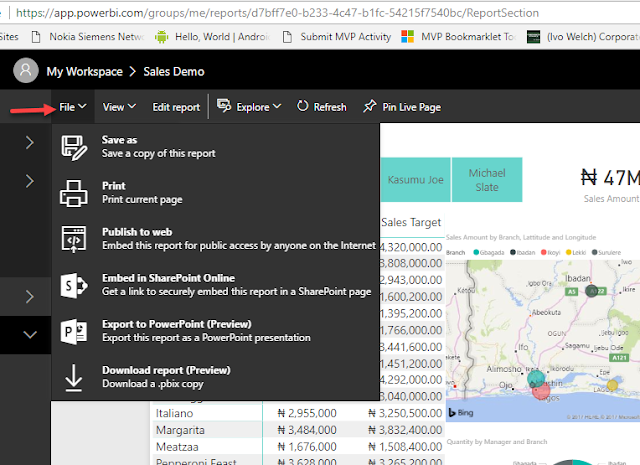The height and width of the screenshot is (465, 640).
Task: Open My Workspace breadcrumb link
Action: point(84,71)
